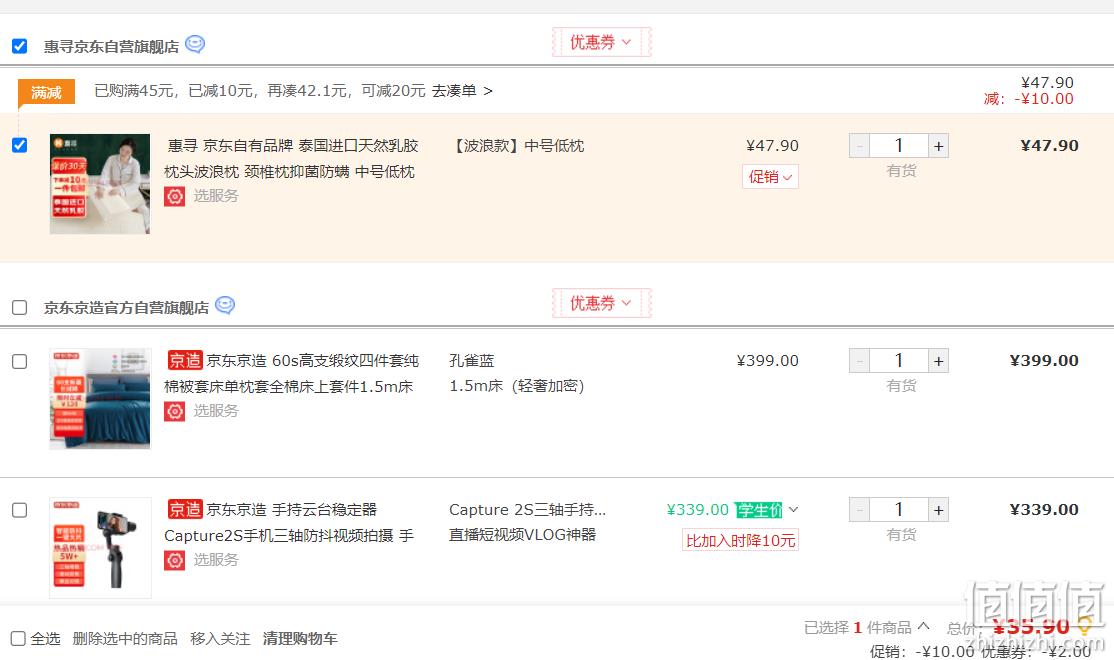Decrease quantity of the latex pillow
Image resolution: width=1114 pixels, height=660 pixels.
point(860,146)
